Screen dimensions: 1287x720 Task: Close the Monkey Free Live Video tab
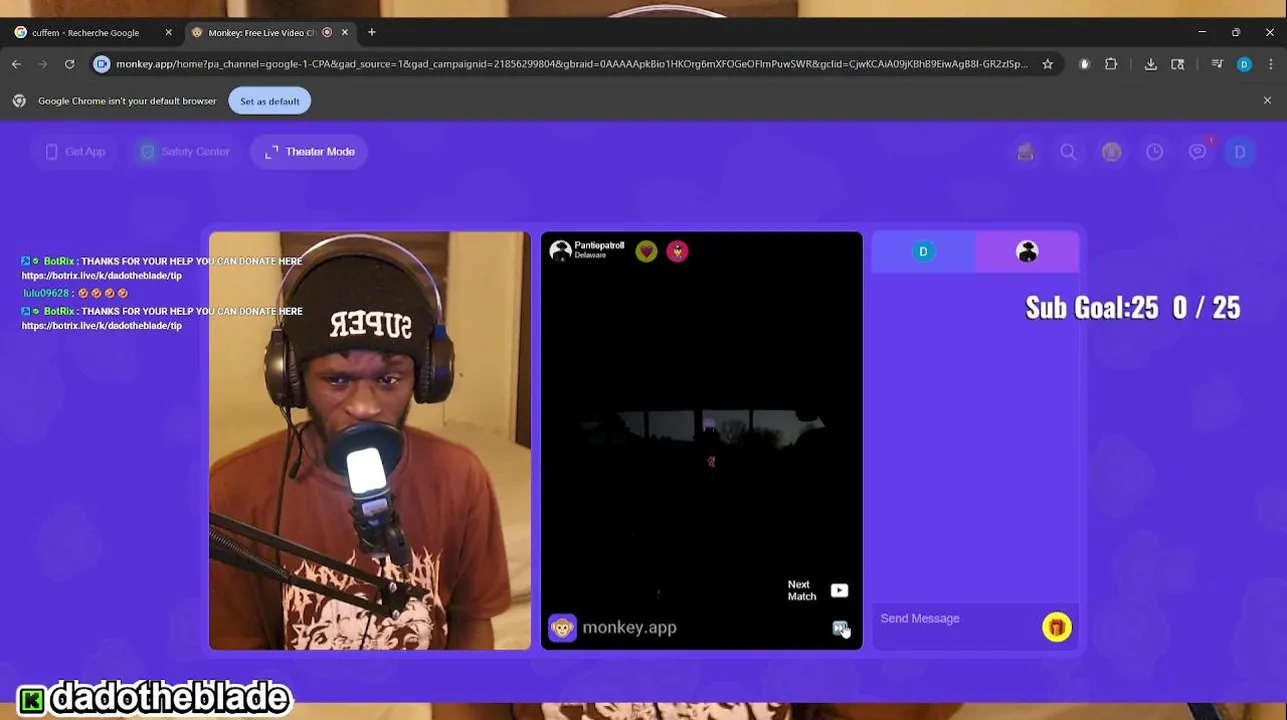coord(345,32)
